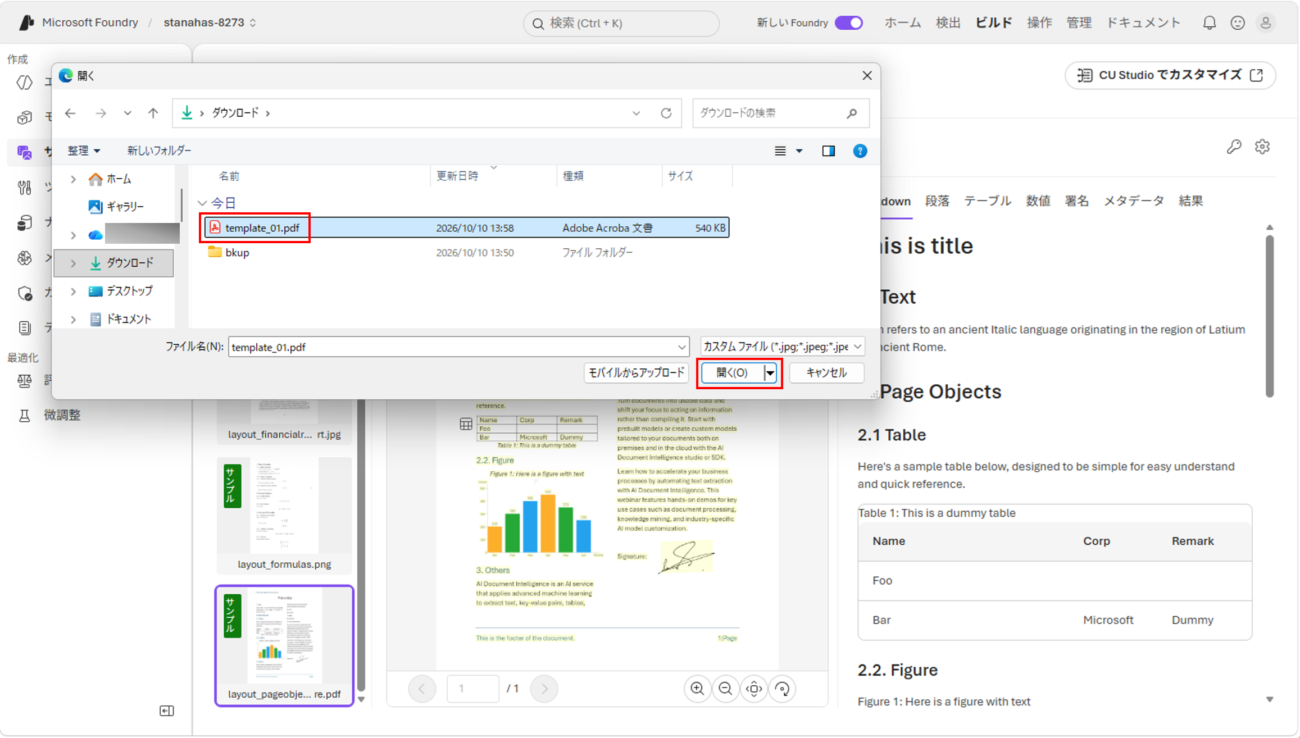Viewport: 1300px width, 738px height.
Task: Go to previous page in preview
Action: click(x=422, y=688)
